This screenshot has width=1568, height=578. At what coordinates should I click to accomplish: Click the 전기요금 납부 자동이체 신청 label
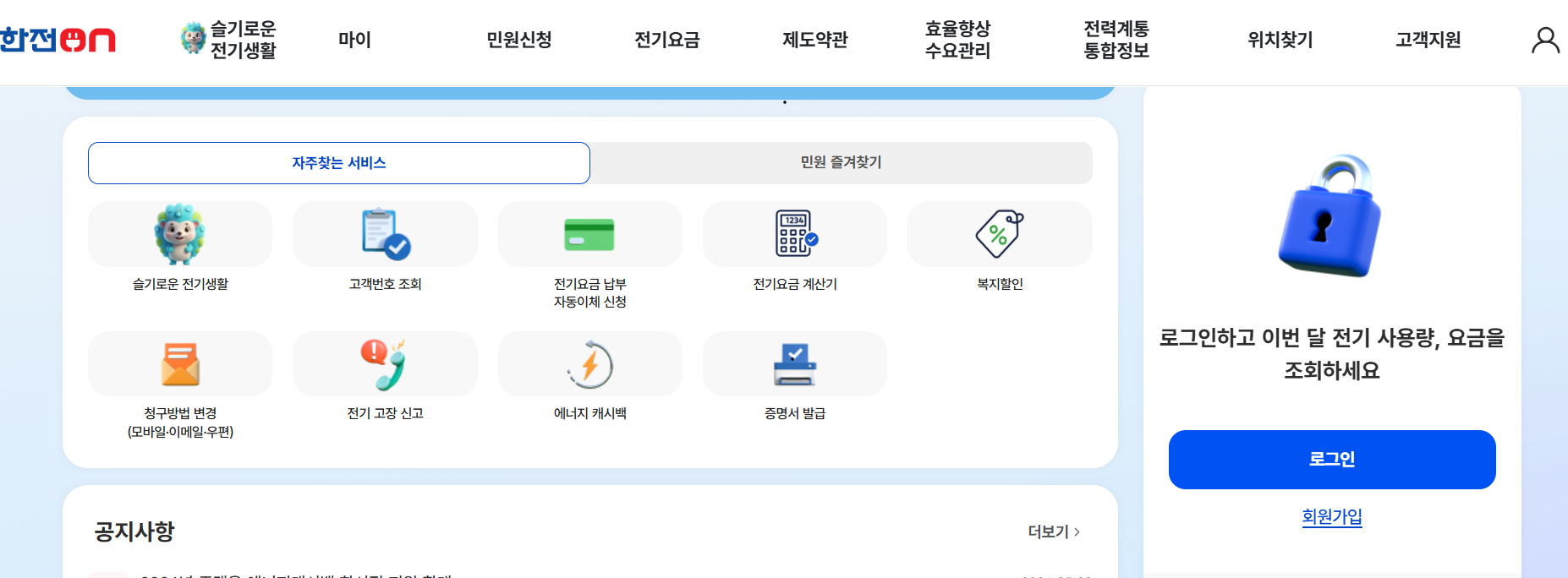(x=589, y=293)
